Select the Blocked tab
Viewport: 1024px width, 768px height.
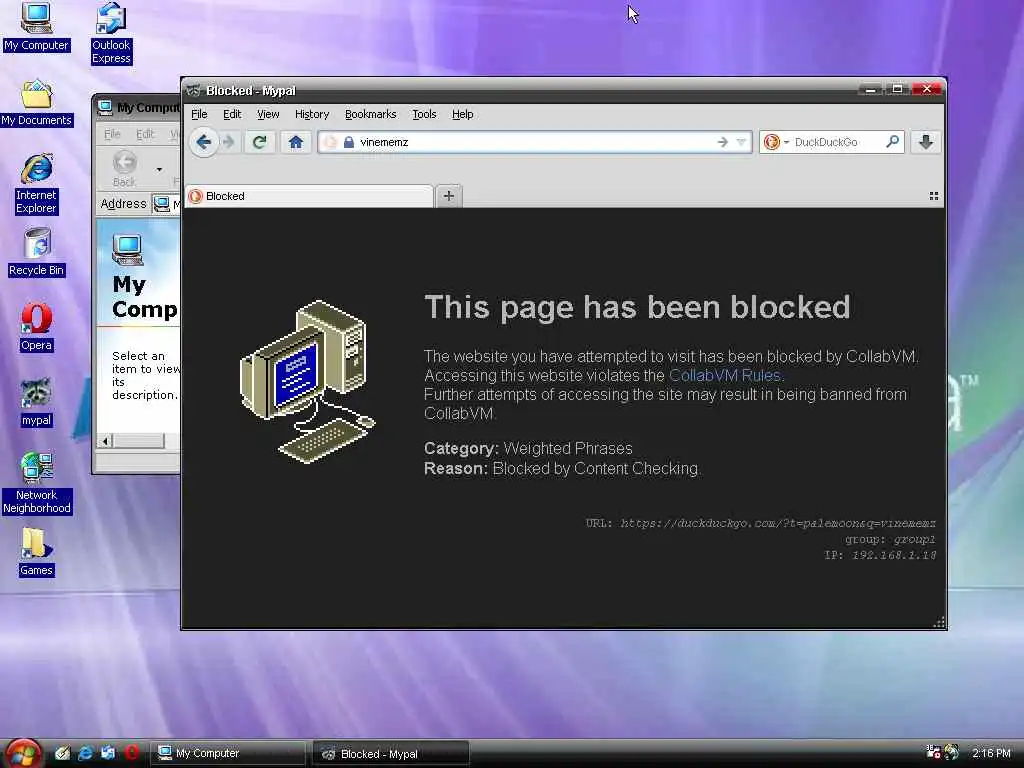point(309,196)
